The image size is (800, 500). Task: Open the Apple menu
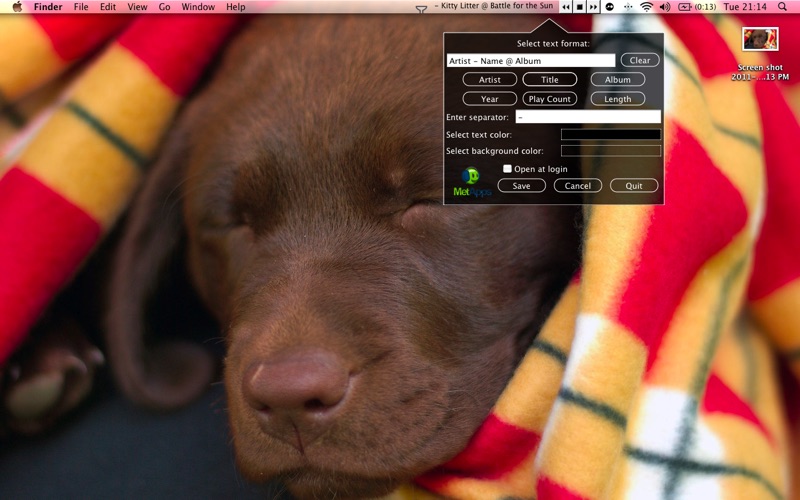(17, 7)
